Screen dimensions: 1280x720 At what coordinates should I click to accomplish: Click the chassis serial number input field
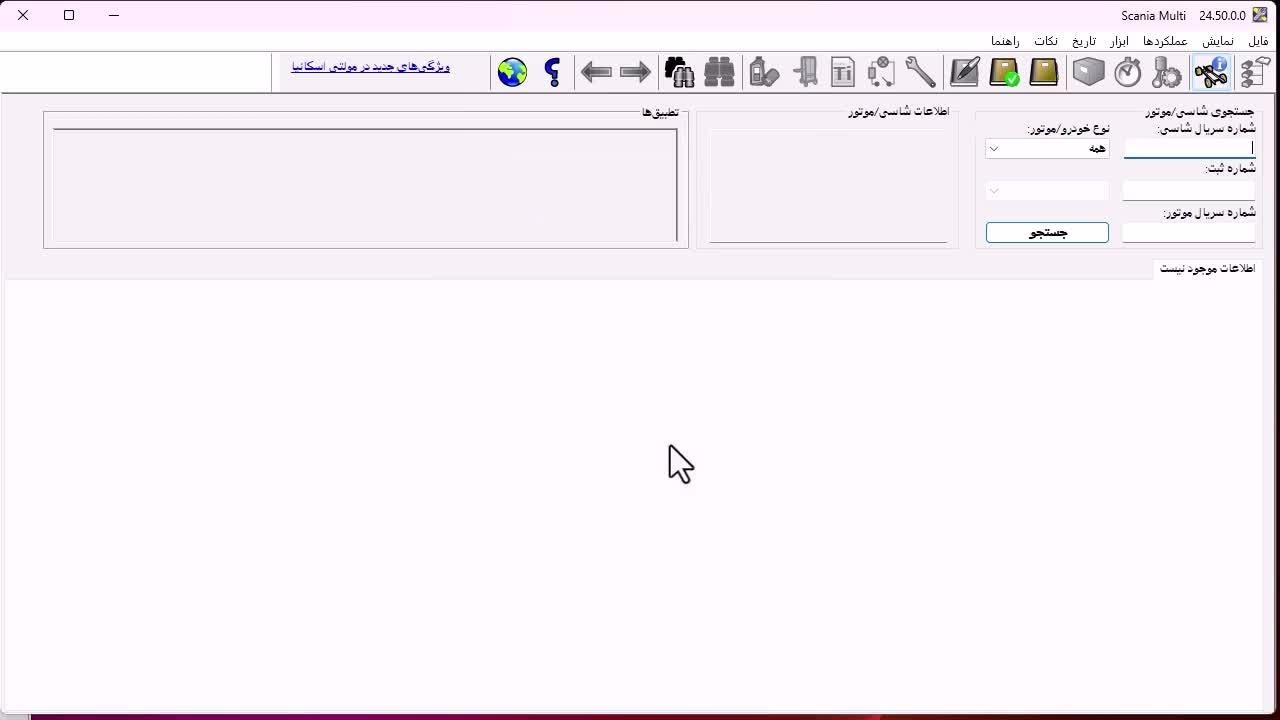[1188, 149]
